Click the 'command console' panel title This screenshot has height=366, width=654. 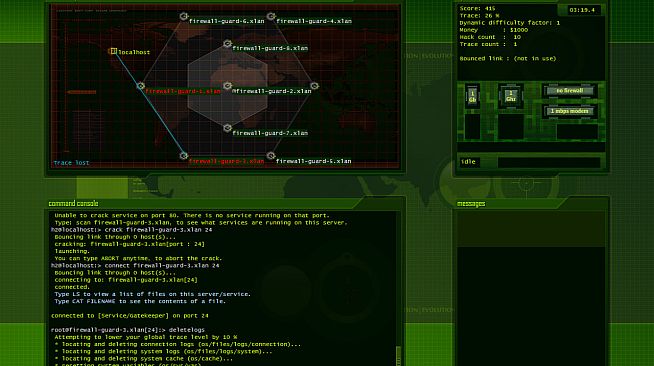73,203
